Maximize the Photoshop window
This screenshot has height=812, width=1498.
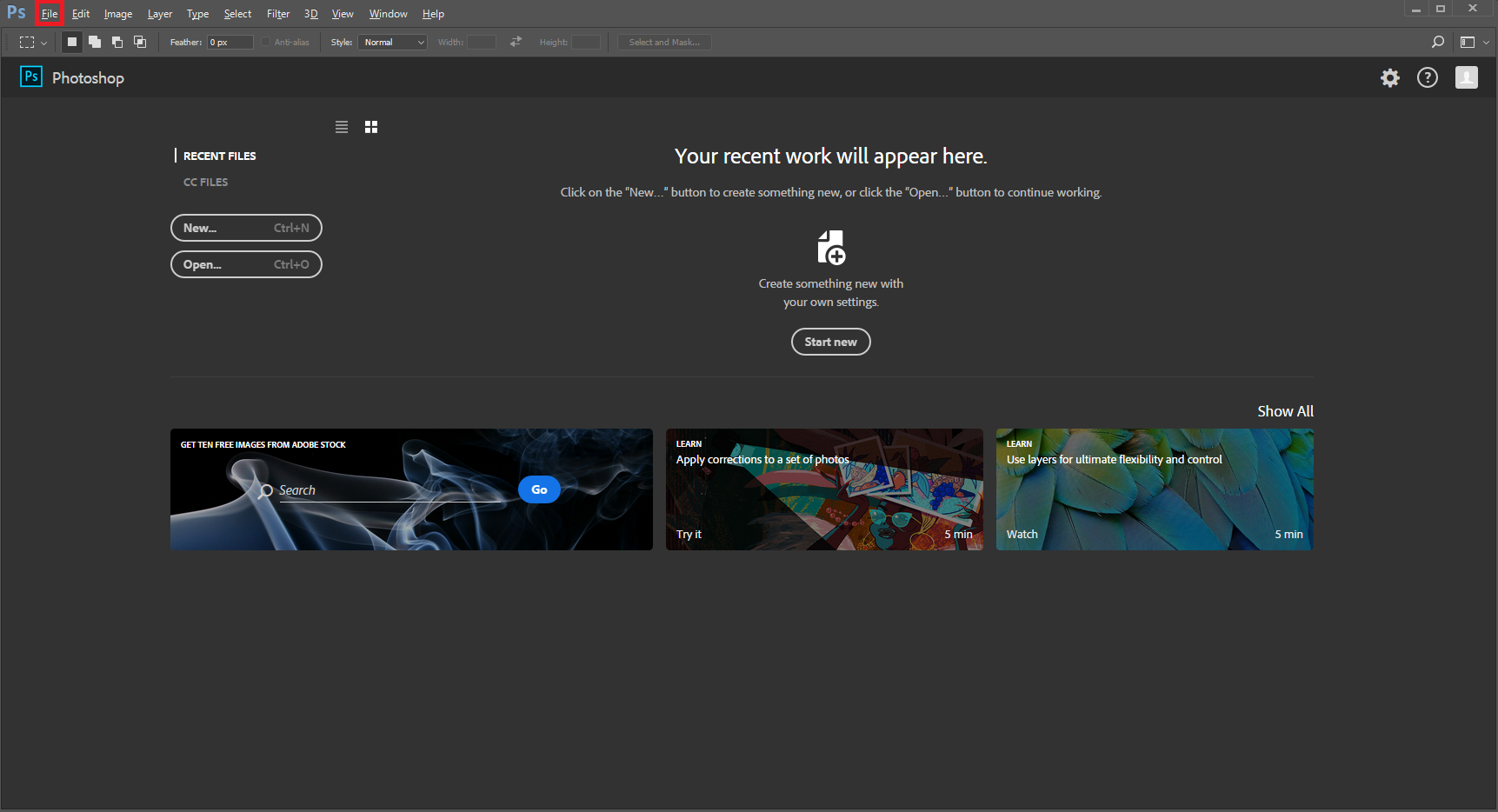[1441, 9]
